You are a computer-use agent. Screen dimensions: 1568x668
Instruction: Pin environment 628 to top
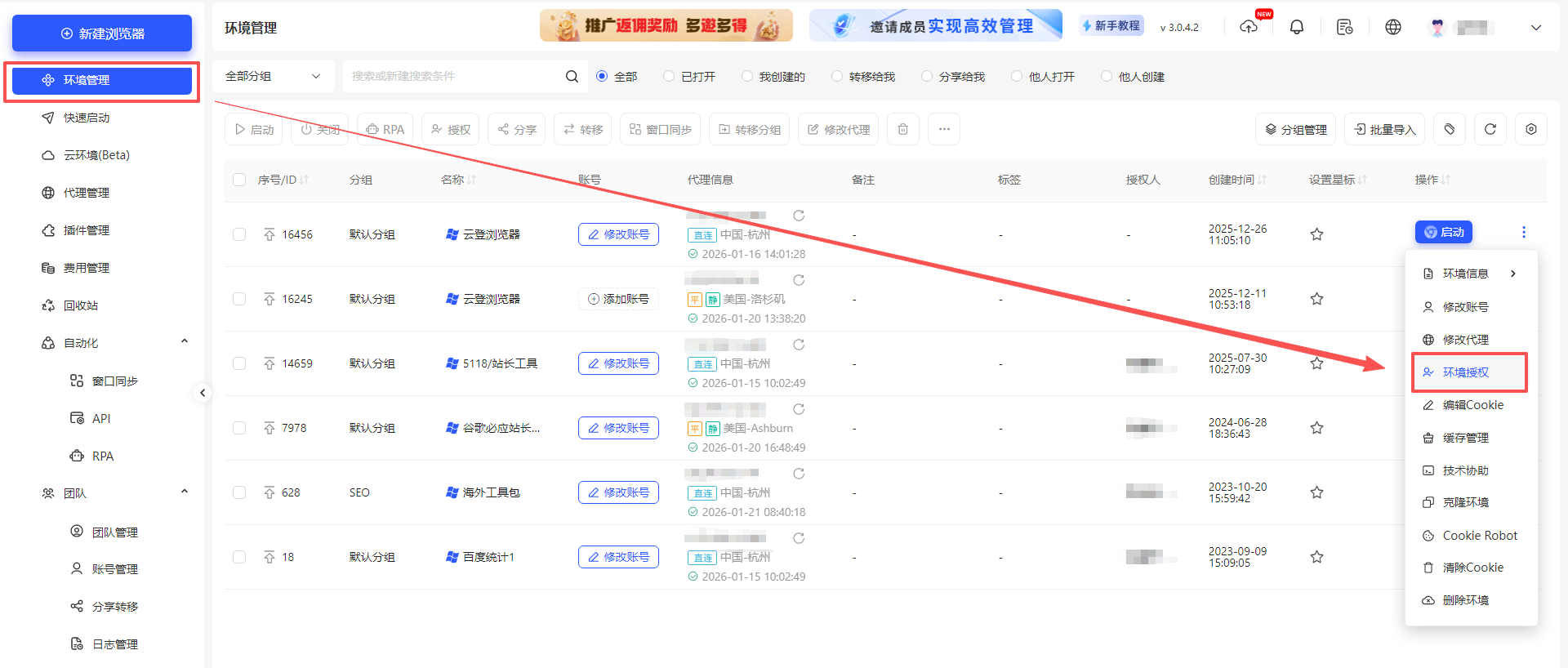[x=269, y=492]
